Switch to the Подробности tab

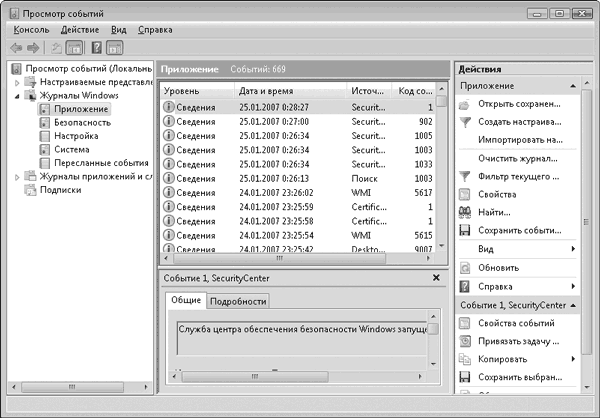click(x=238, y=300)
